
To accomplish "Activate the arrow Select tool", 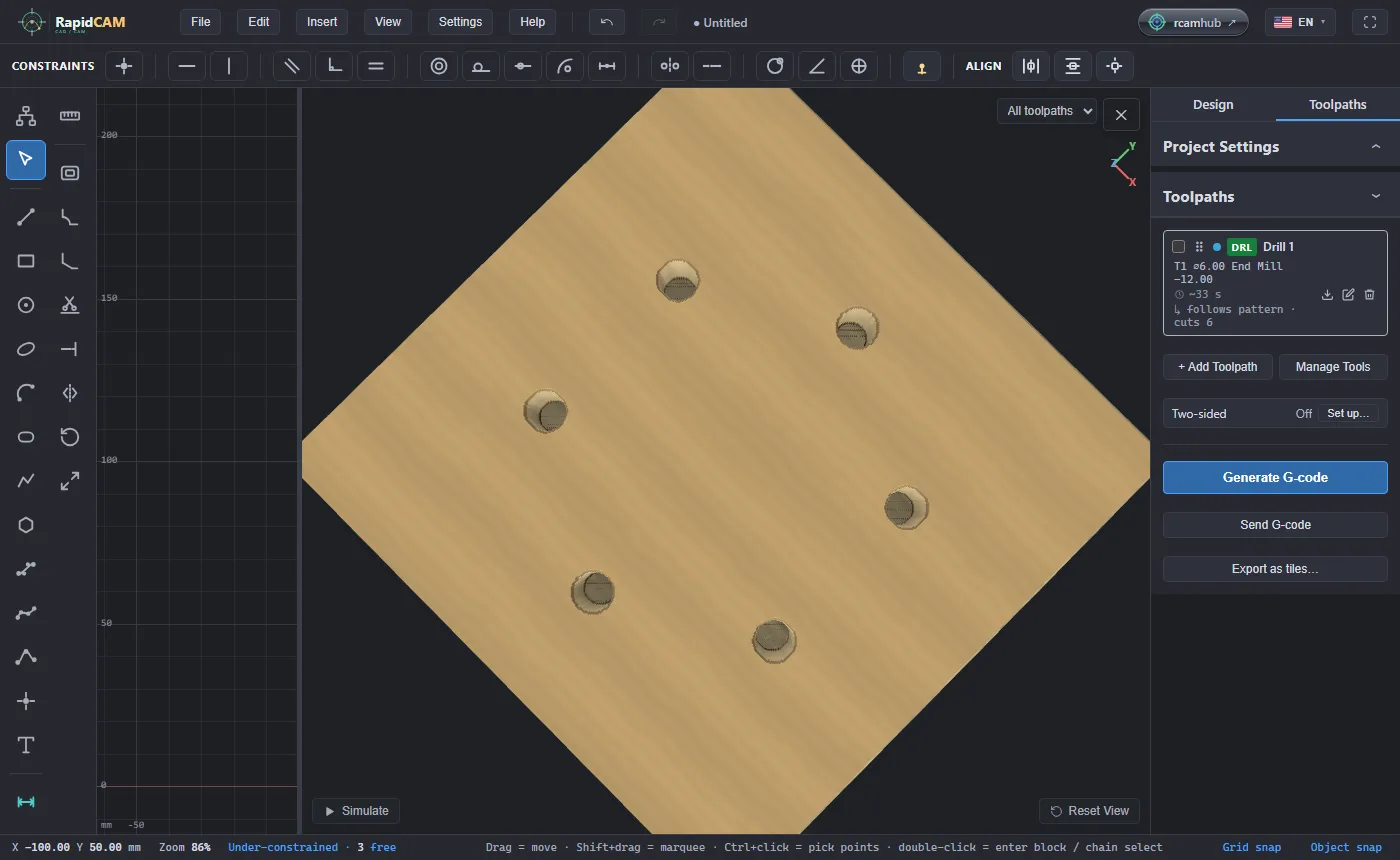I will [26, 160].
